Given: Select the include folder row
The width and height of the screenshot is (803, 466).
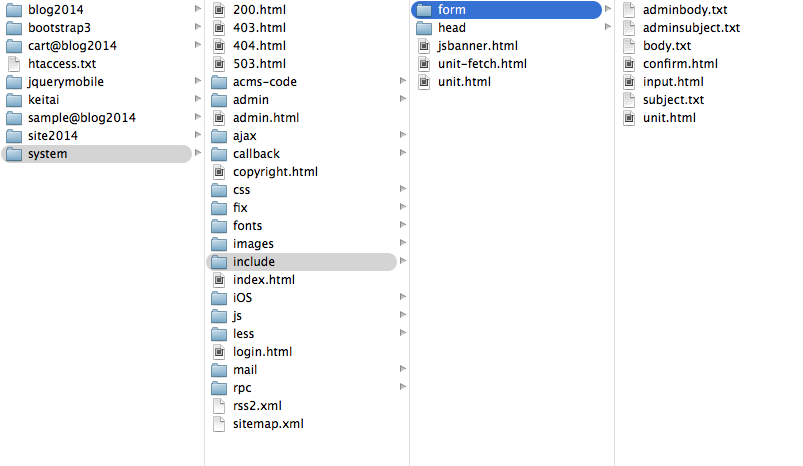Looking at the screenshot, I should [x=301, y=262].
